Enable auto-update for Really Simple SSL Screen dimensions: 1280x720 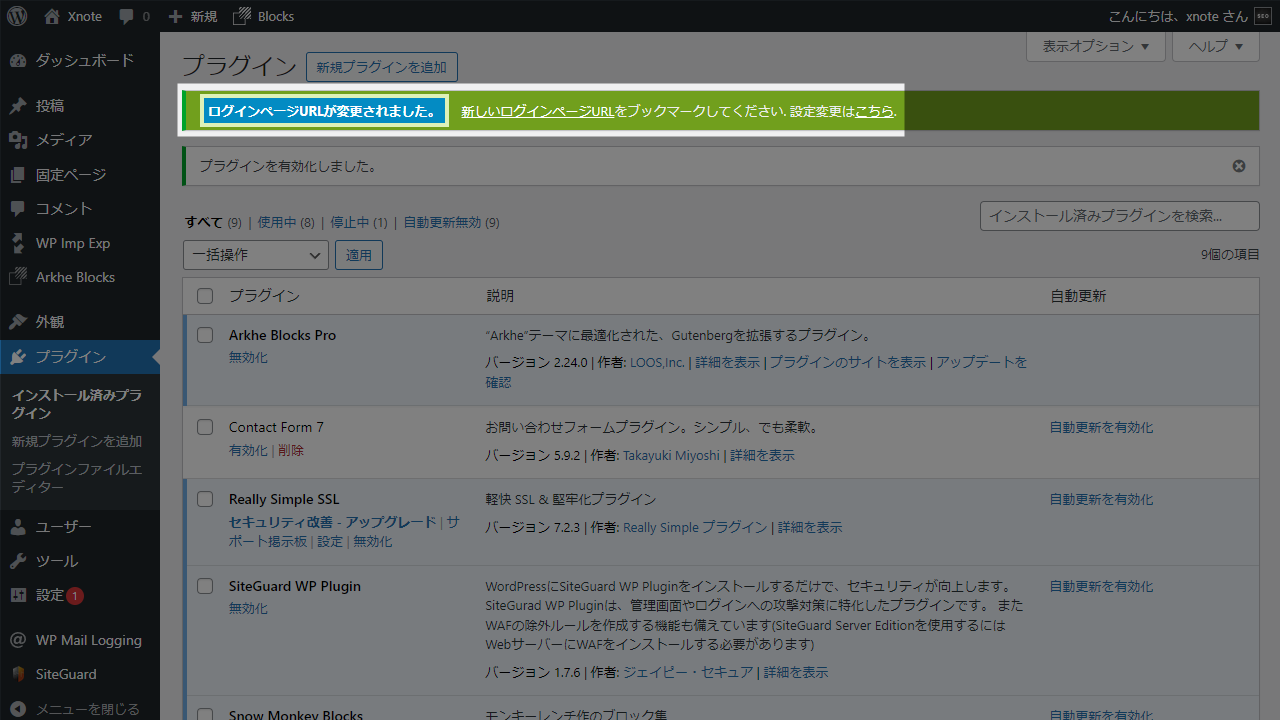(x=1101, y=499)
